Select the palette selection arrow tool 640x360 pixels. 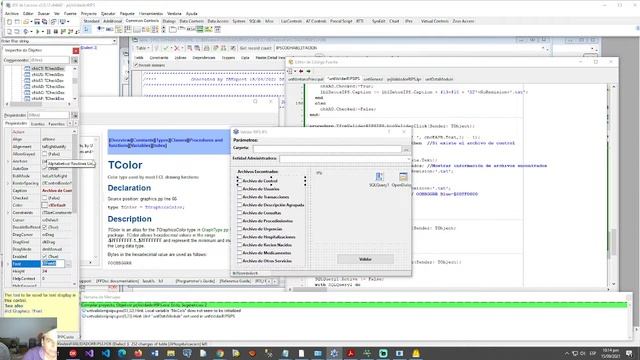(x=87, y=29)
